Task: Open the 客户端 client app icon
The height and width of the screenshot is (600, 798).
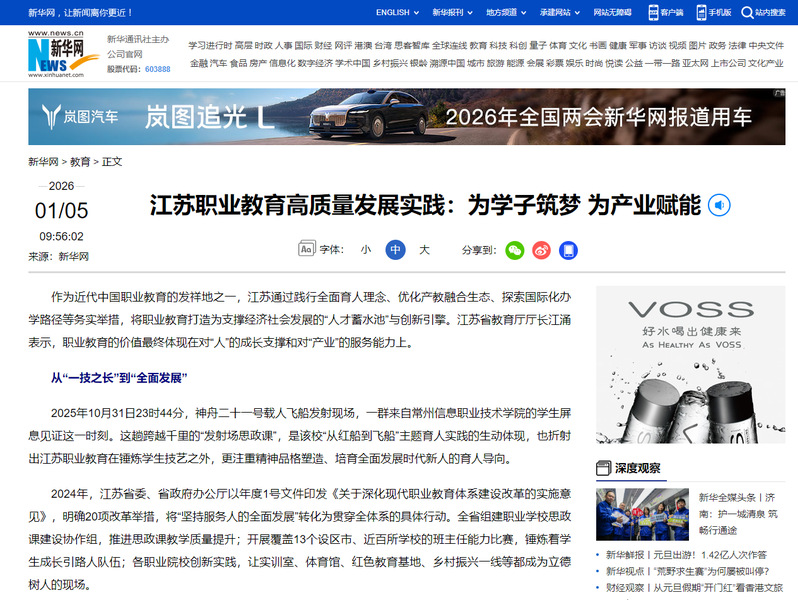Action: [x=665, y=12]
